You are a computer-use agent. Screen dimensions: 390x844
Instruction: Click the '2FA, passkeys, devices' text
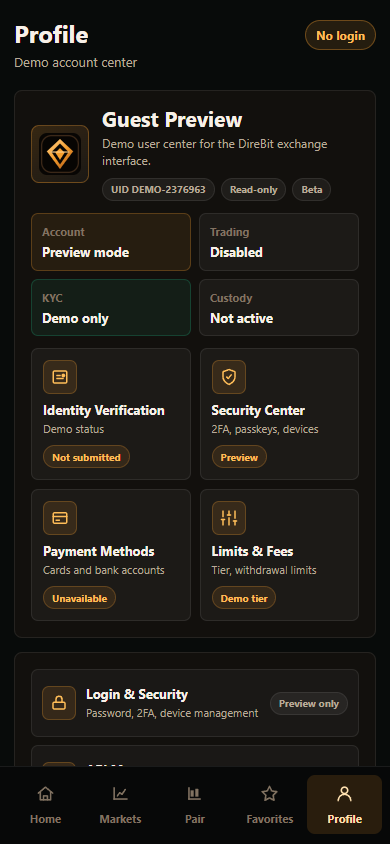click(x=265, y=430)
